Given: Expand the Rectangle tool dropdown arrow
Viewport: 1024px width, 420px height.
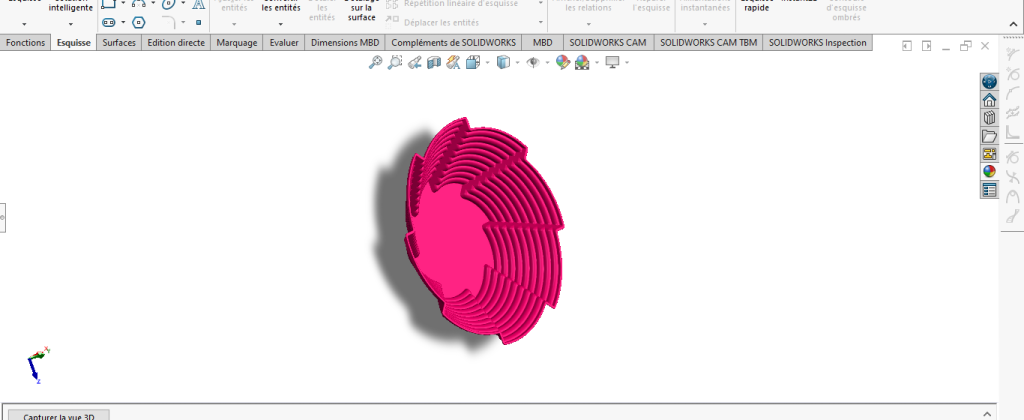Looking at the screenshot, I should (x=123, y=3).
